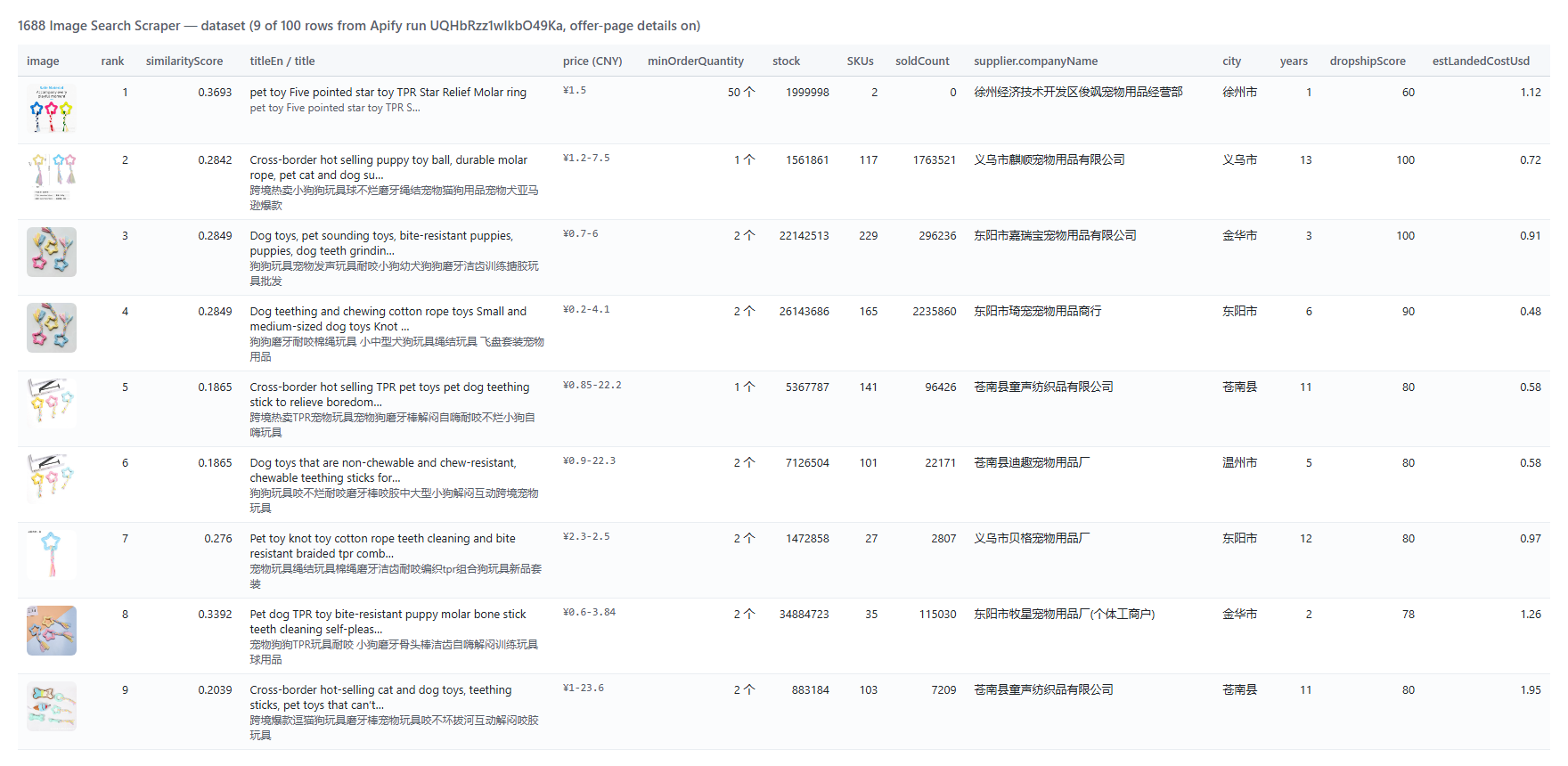Select the "minOrderQuantity" column header
Image resolution: width=1568 pixels, height=766 pixels.
[x=696, y=61]
